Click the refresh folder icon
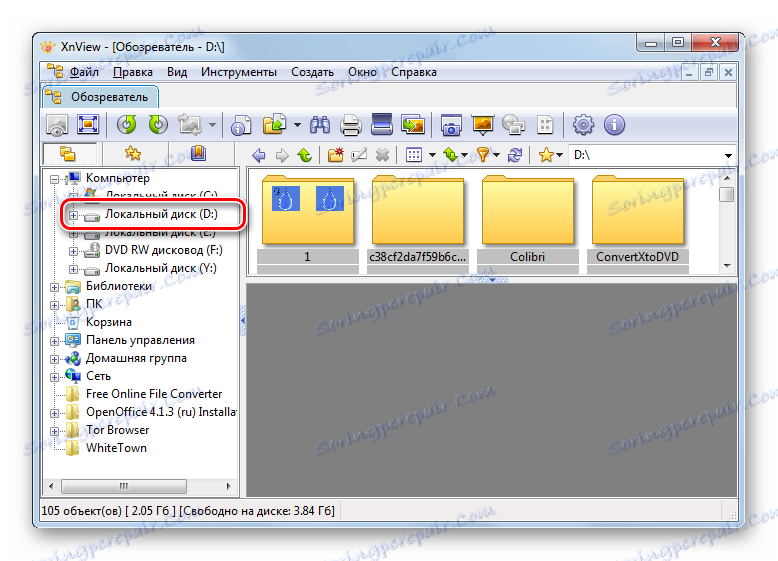The image size is (778, 561). click(x=515, y=155)
